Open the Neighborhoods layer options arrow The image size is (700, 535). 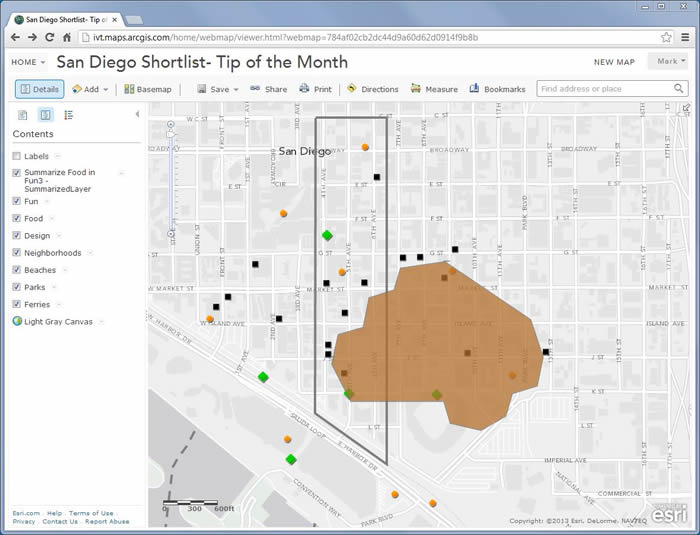[90, 253]
